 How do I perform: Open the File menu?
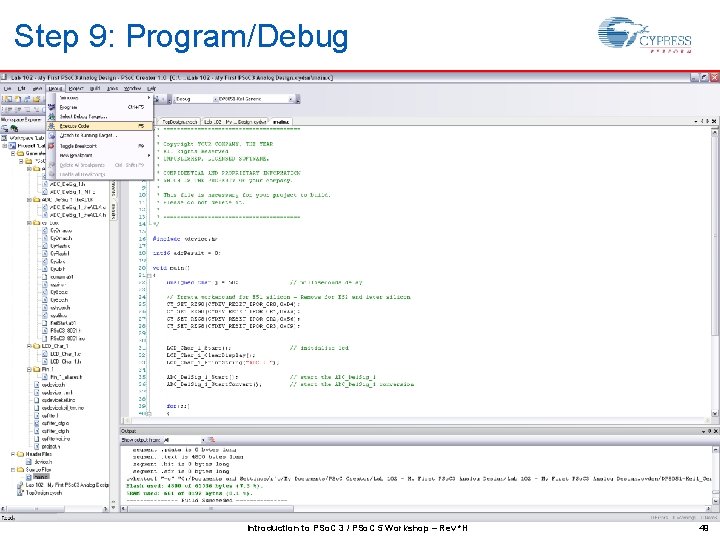pyautogui.click(x=7, y=88)
